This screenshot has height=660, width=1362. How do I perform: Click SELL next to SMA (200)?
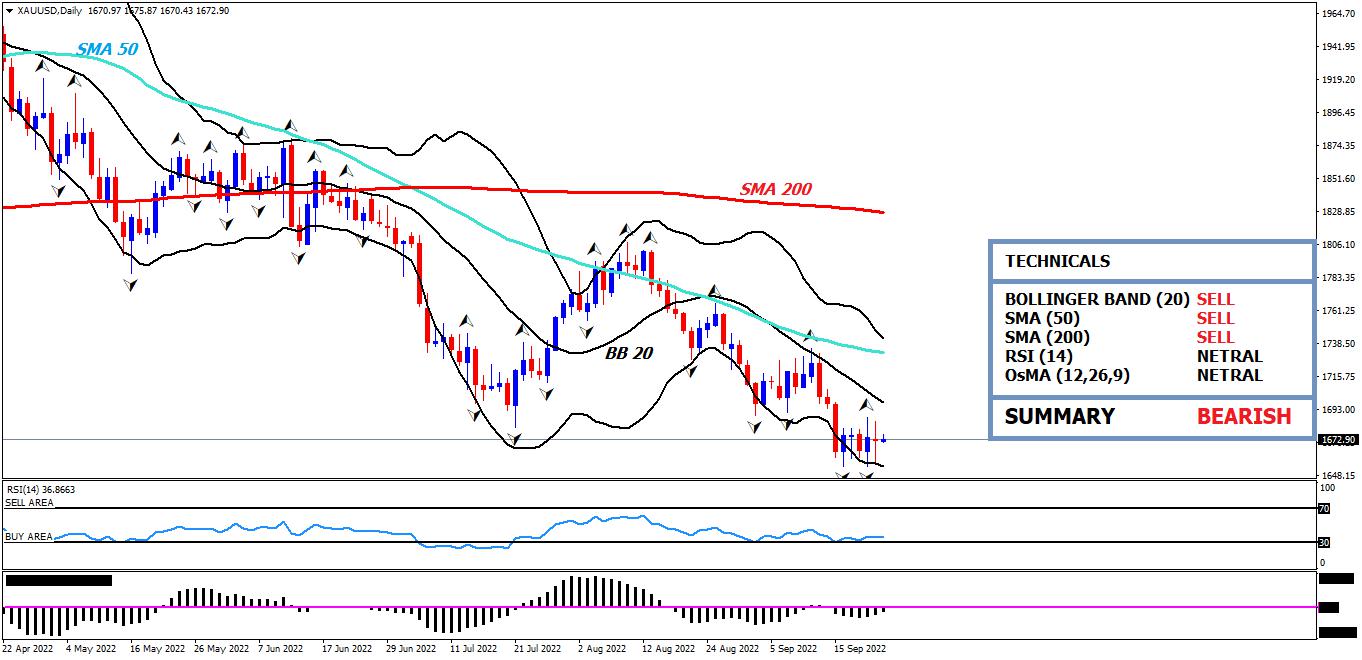point(1215,337)
